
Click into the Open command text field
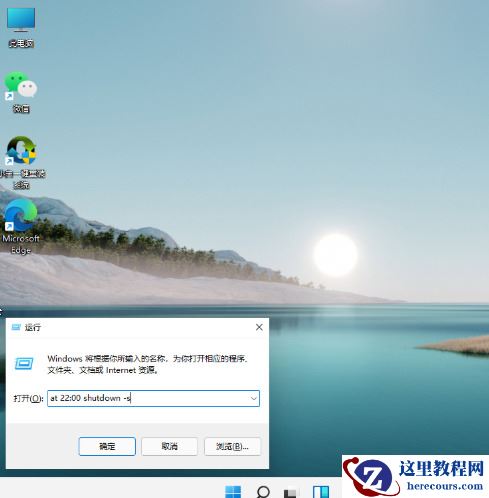[x=153, y=398]
